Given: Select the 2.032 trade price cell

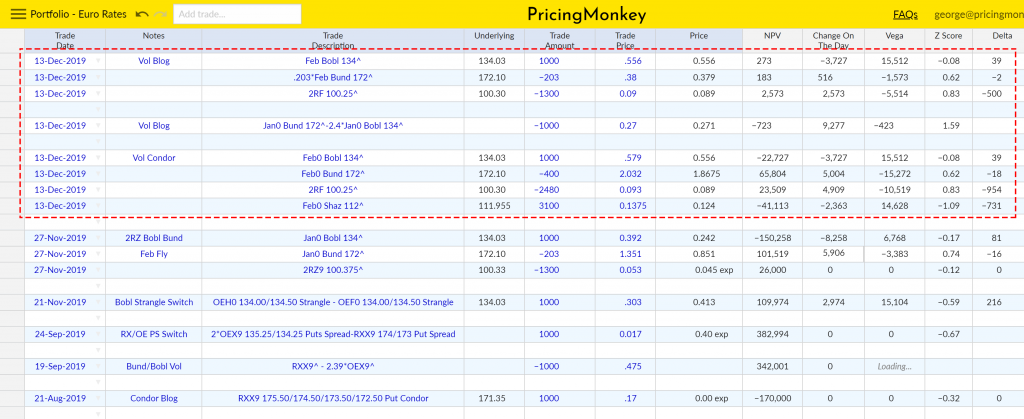Looking at the screenshot, I should [625, 174].
